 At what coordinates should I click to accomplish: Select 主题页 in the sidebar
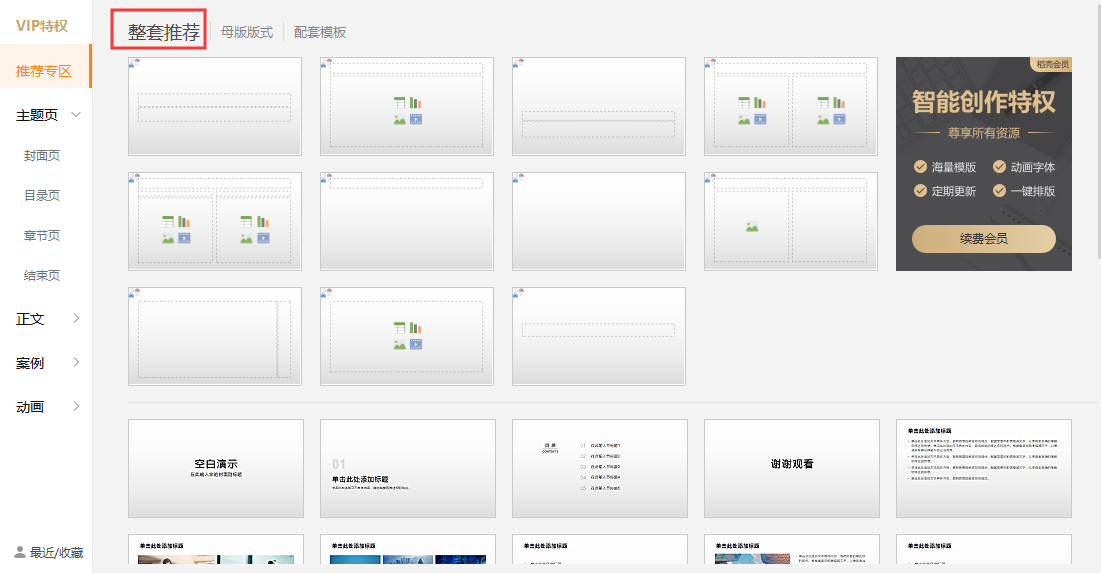pyautogui.click(x=37, y=115)
